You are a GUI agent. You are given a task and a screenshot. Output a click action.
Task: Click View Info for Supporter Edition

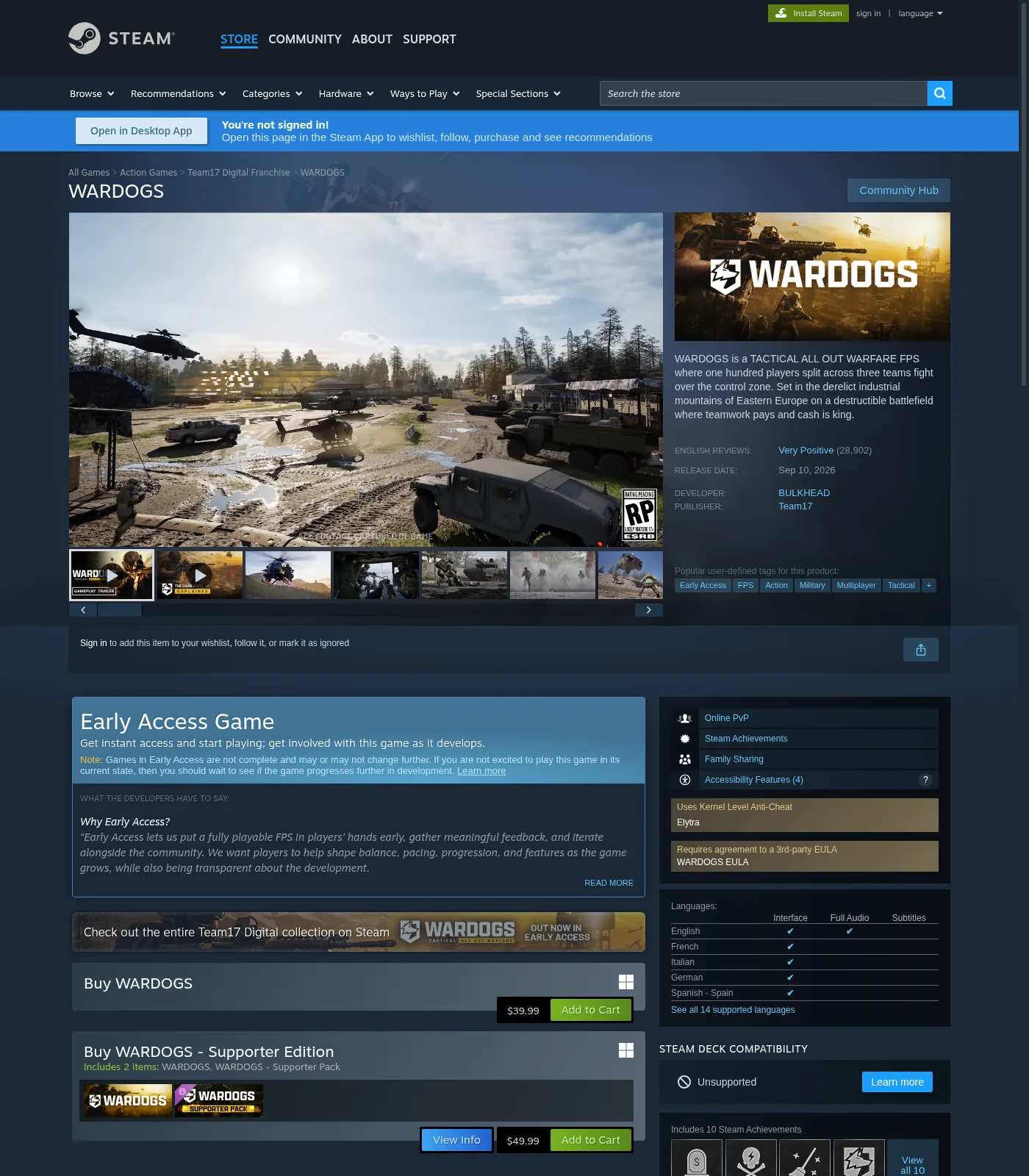[456, 1140]
